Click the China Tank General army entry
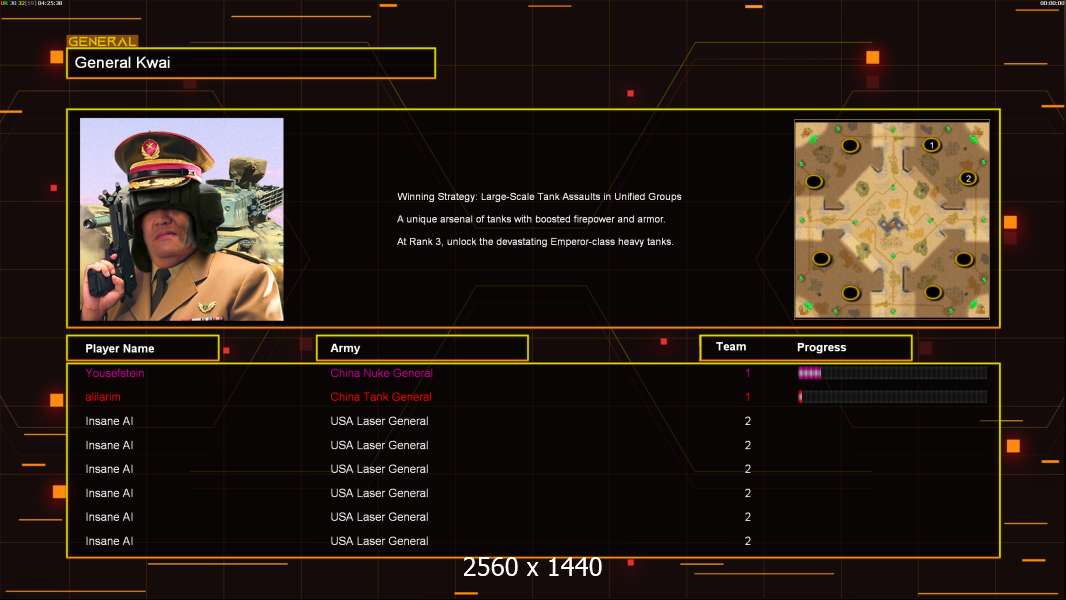This screenshot has width=1066, height=600. 381,397
